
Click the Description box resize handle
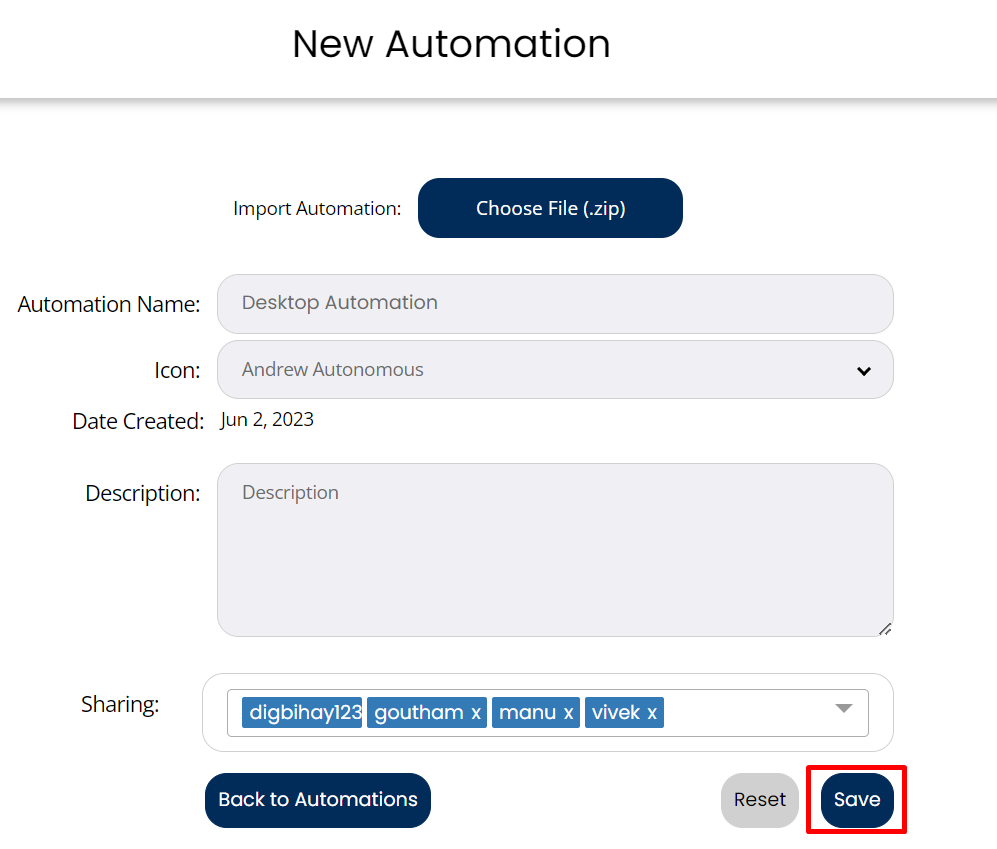884,628
